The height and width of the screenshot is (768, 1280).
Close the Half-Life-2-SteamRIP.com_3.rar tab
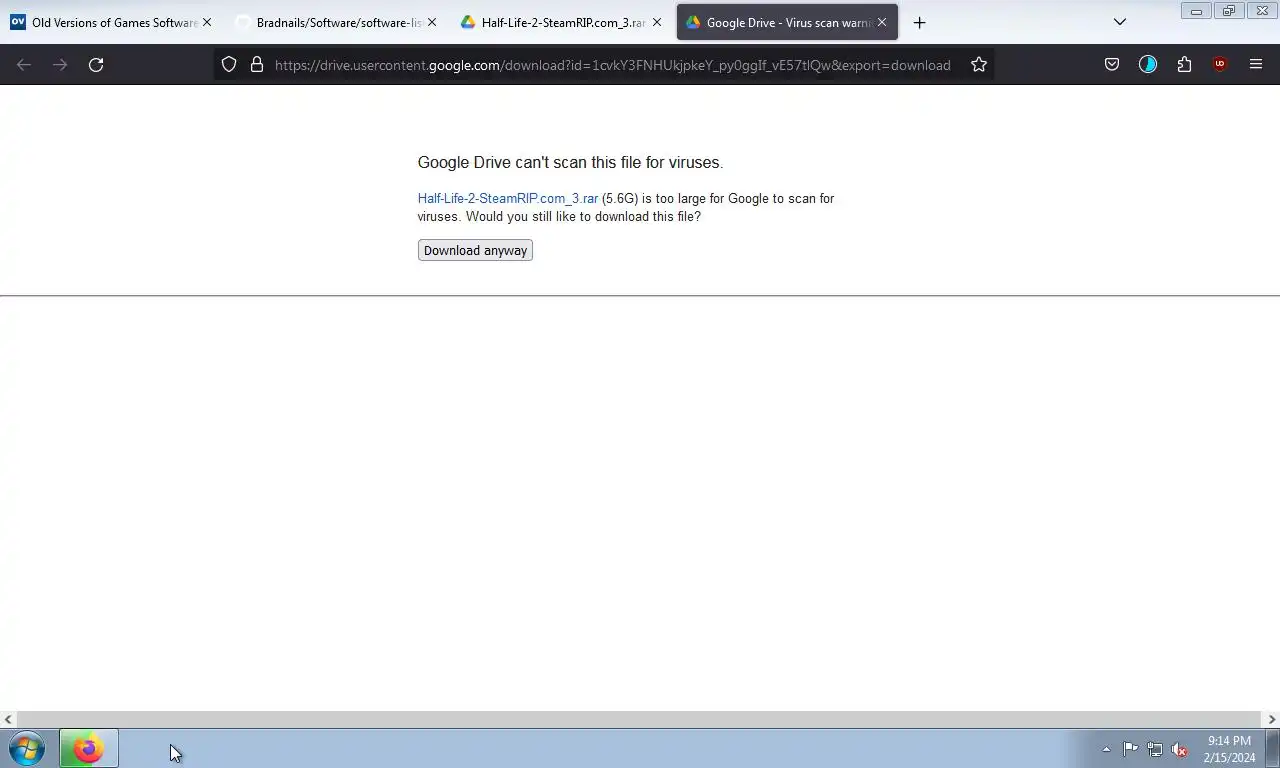pyautogui.click(x=657, y=22)
